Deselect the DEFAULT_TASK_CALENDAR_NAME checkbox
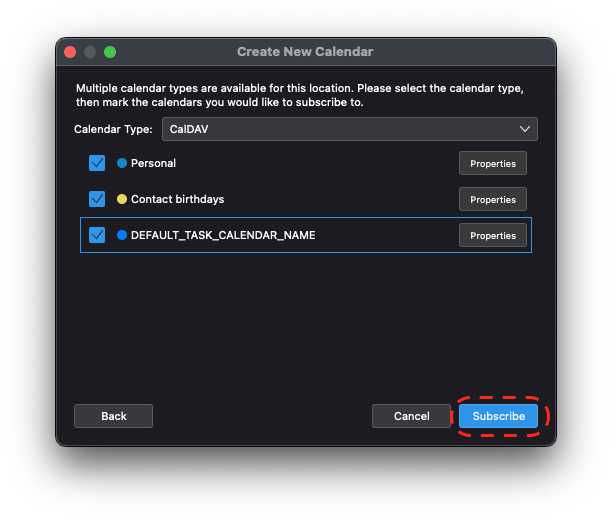This screenshot has width=612, height=520. (97, 235)
